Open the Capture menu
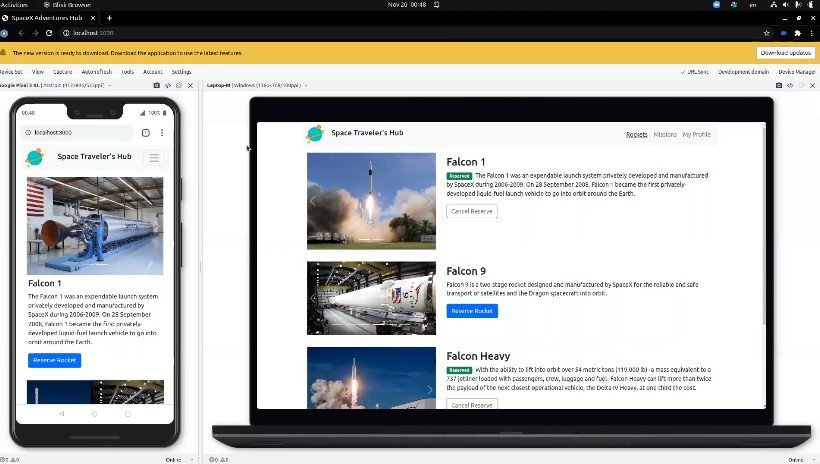 coord(62,72)
